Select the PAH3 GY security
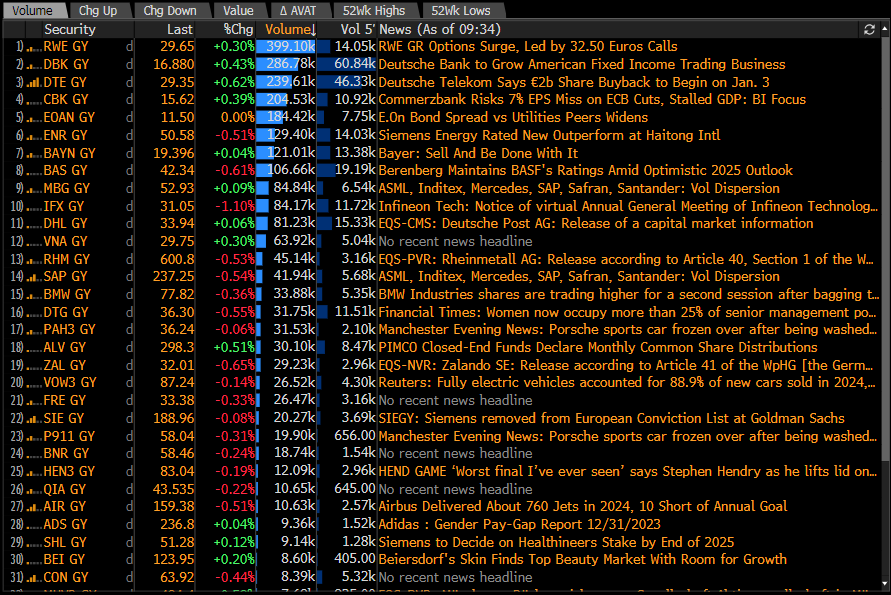Viewport: 891px width, 595px height. (x=69, y=330)
